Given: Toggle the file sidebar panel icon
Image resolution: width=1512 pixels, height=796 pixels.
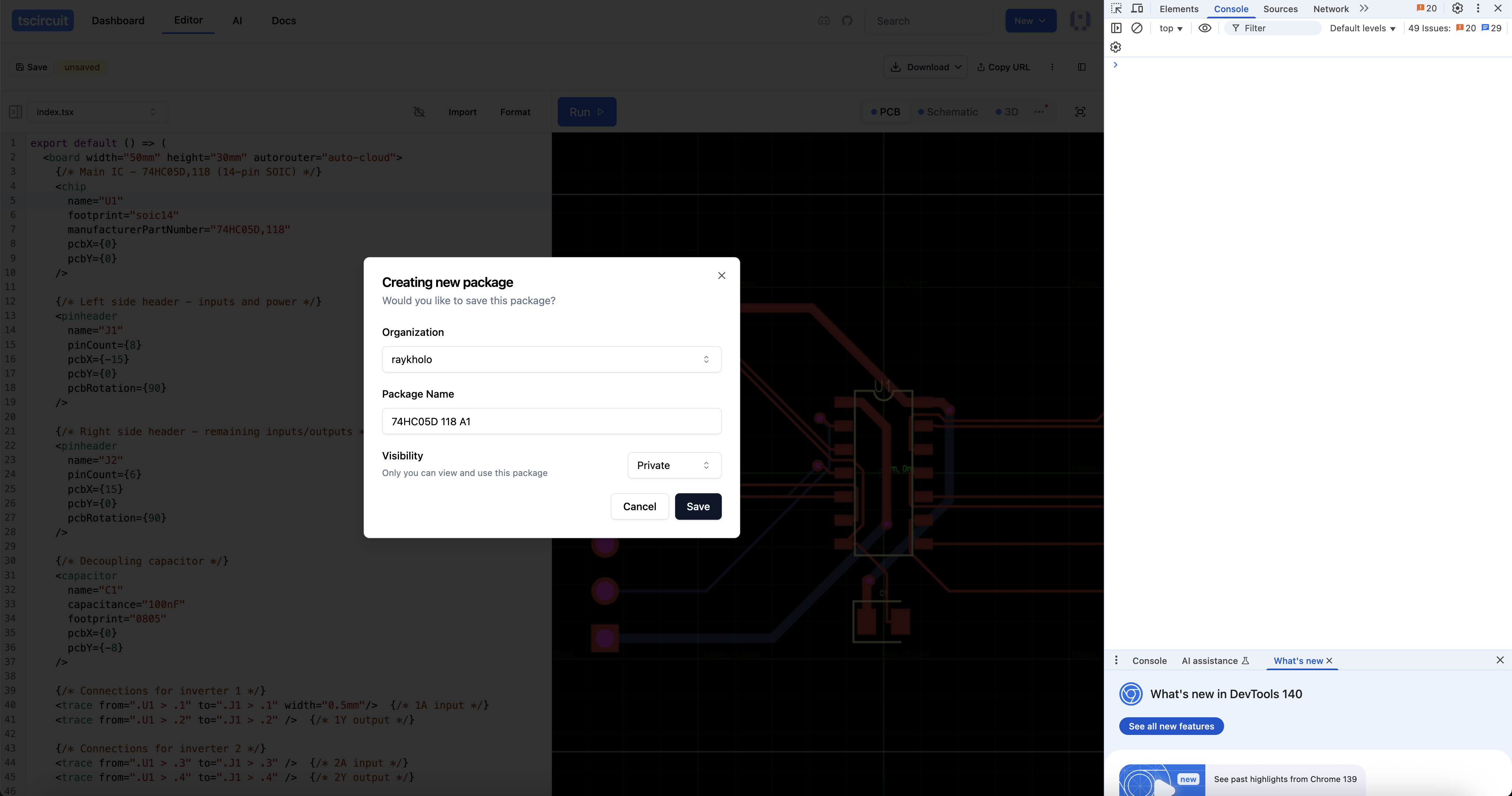Looking at the screenshot, I should coord(15,111).
